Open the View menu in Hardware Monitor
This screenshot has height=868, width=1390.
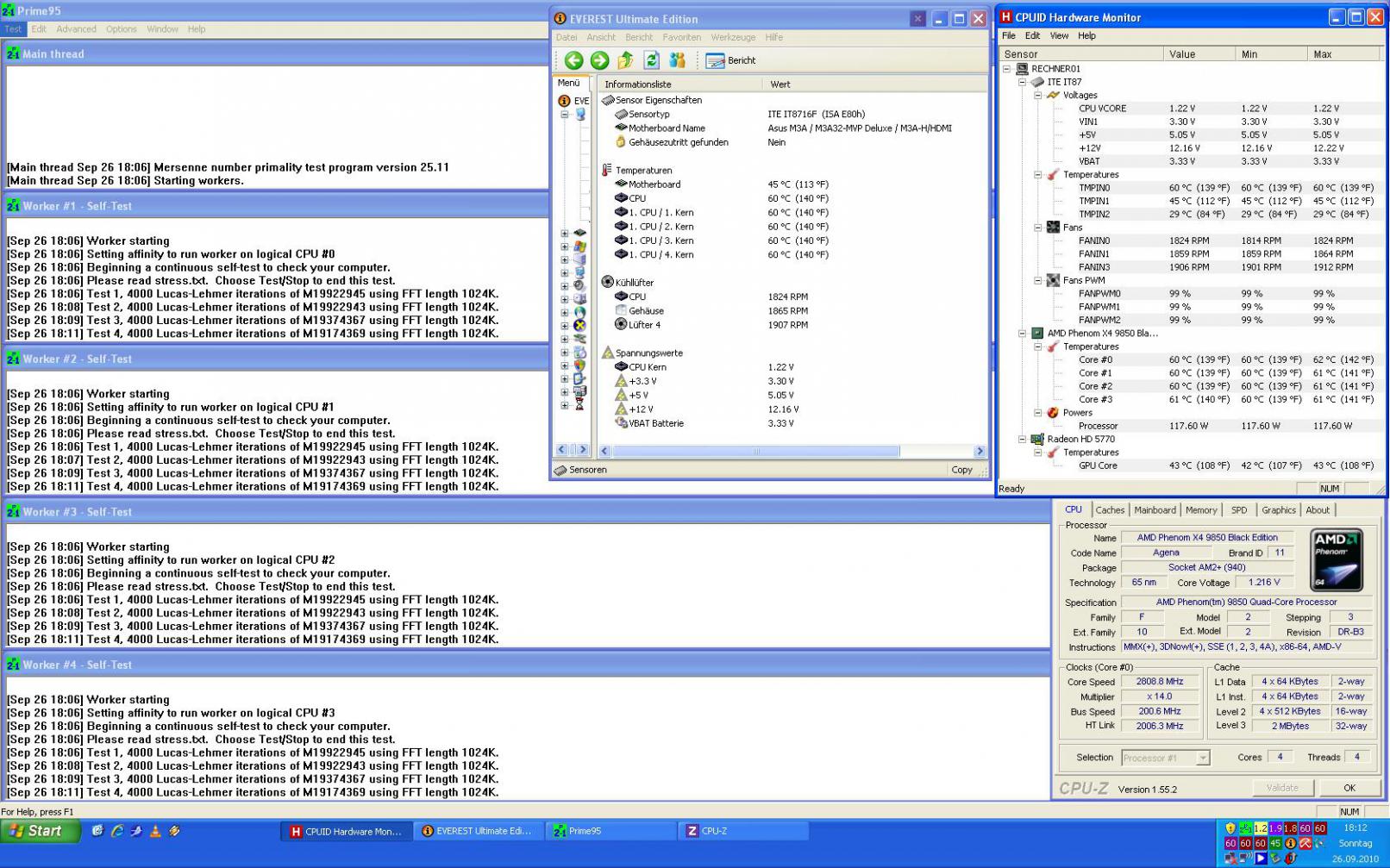click(1059, 36)
